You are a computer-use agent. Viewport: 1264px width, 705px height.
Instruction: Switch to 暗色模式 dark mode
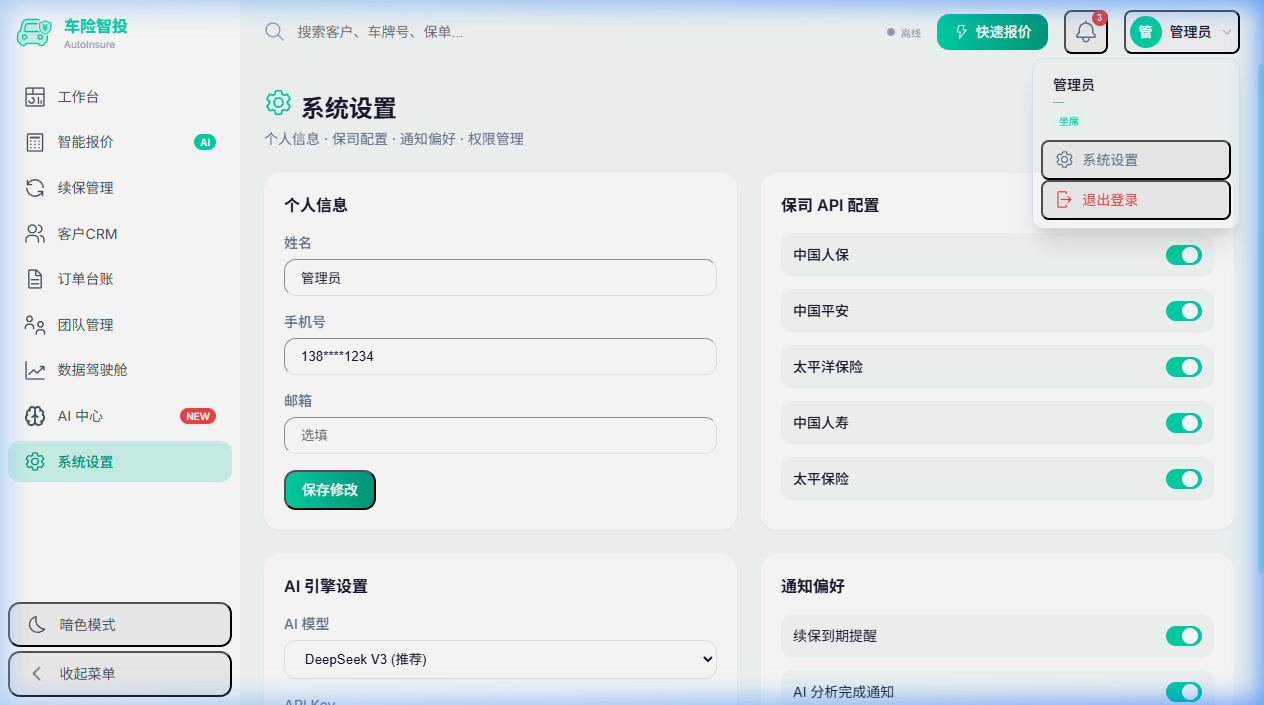tap(119, 624)
